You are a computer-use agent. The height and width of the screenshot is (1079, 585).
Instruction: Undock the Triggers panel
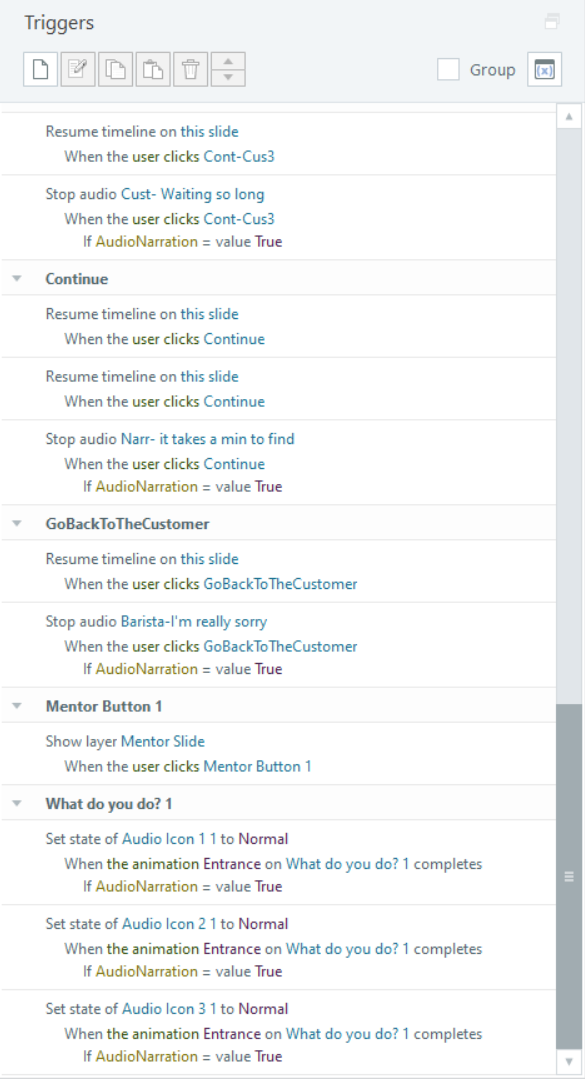pyautogui.click(x=552, y=22)
